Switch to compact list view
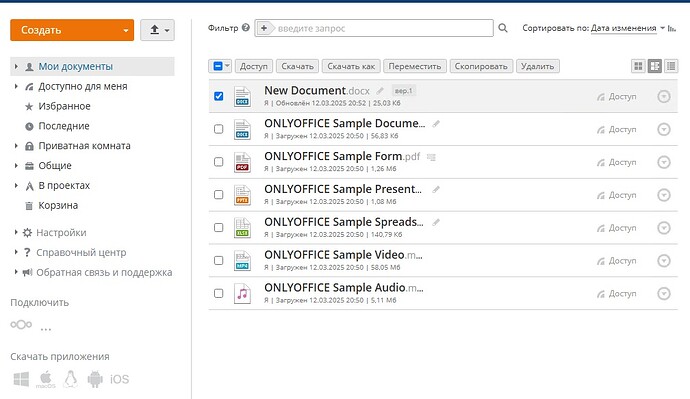The image size is (690, 399). (671, 66)
